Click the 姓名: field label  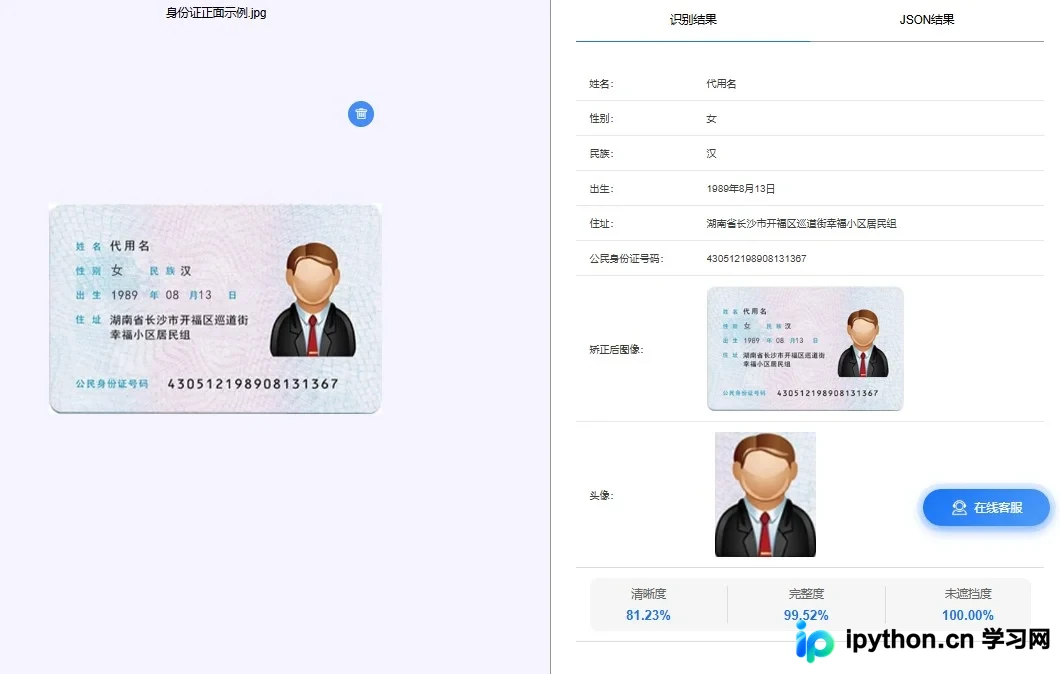(x=601, y=84)
